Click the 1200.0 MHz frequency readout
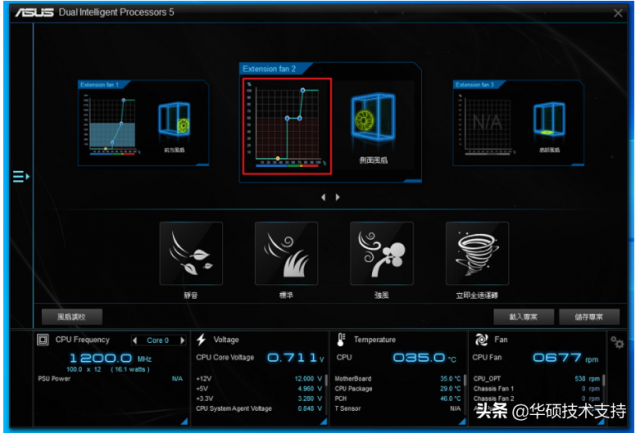The image size is (640, 433). (111, 358)
